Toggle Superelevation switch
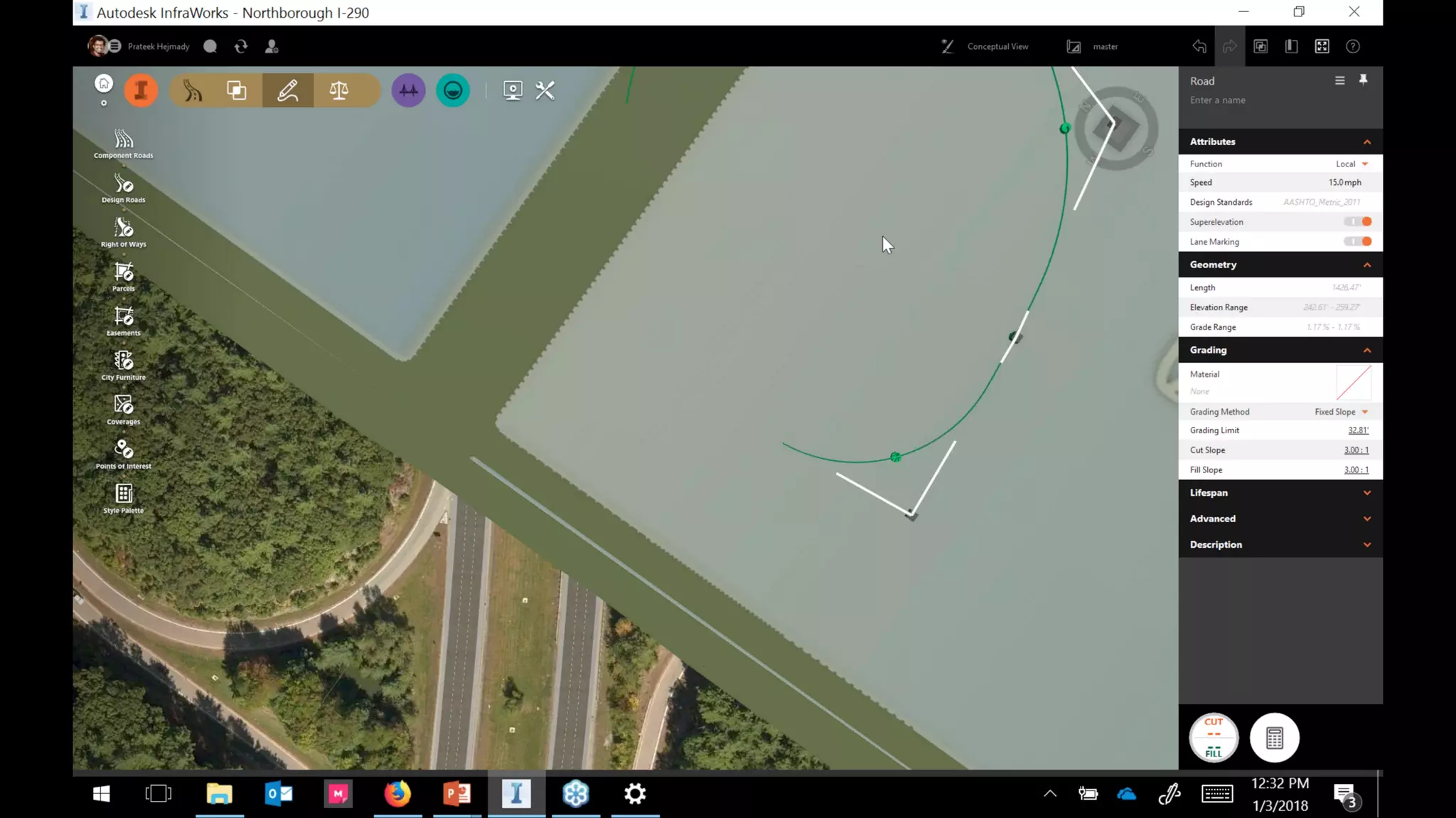This screenshot has height=818, width=1456. coord(1357,222)
